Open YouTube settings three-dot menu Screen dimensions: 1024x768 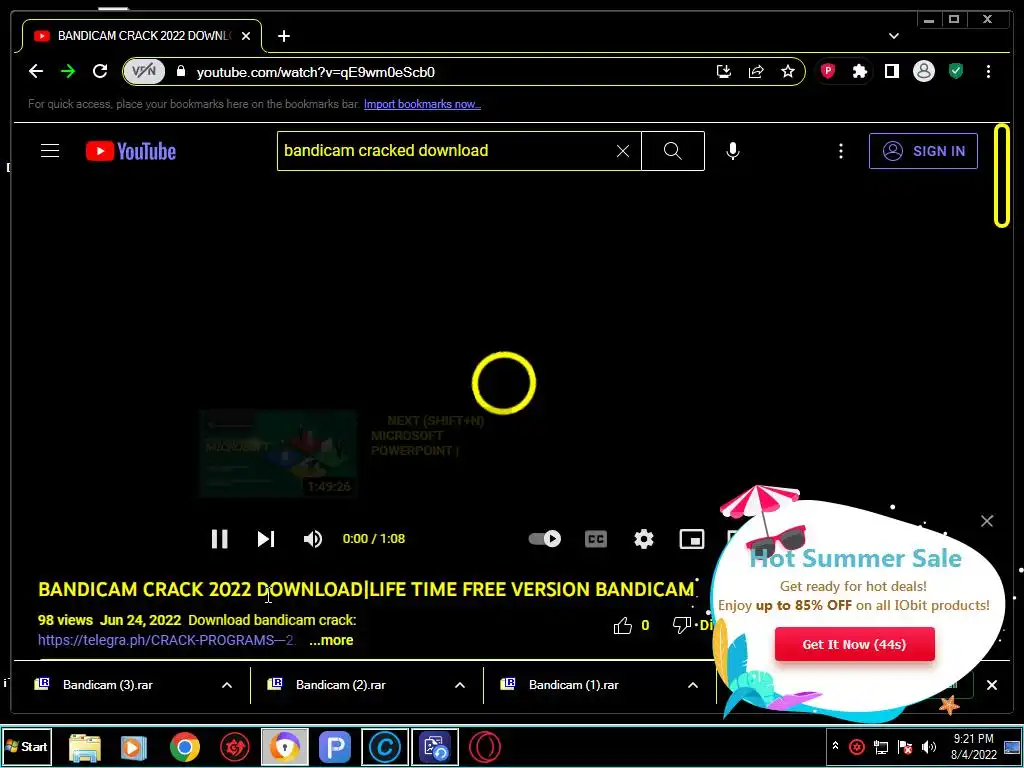[840, 151]
